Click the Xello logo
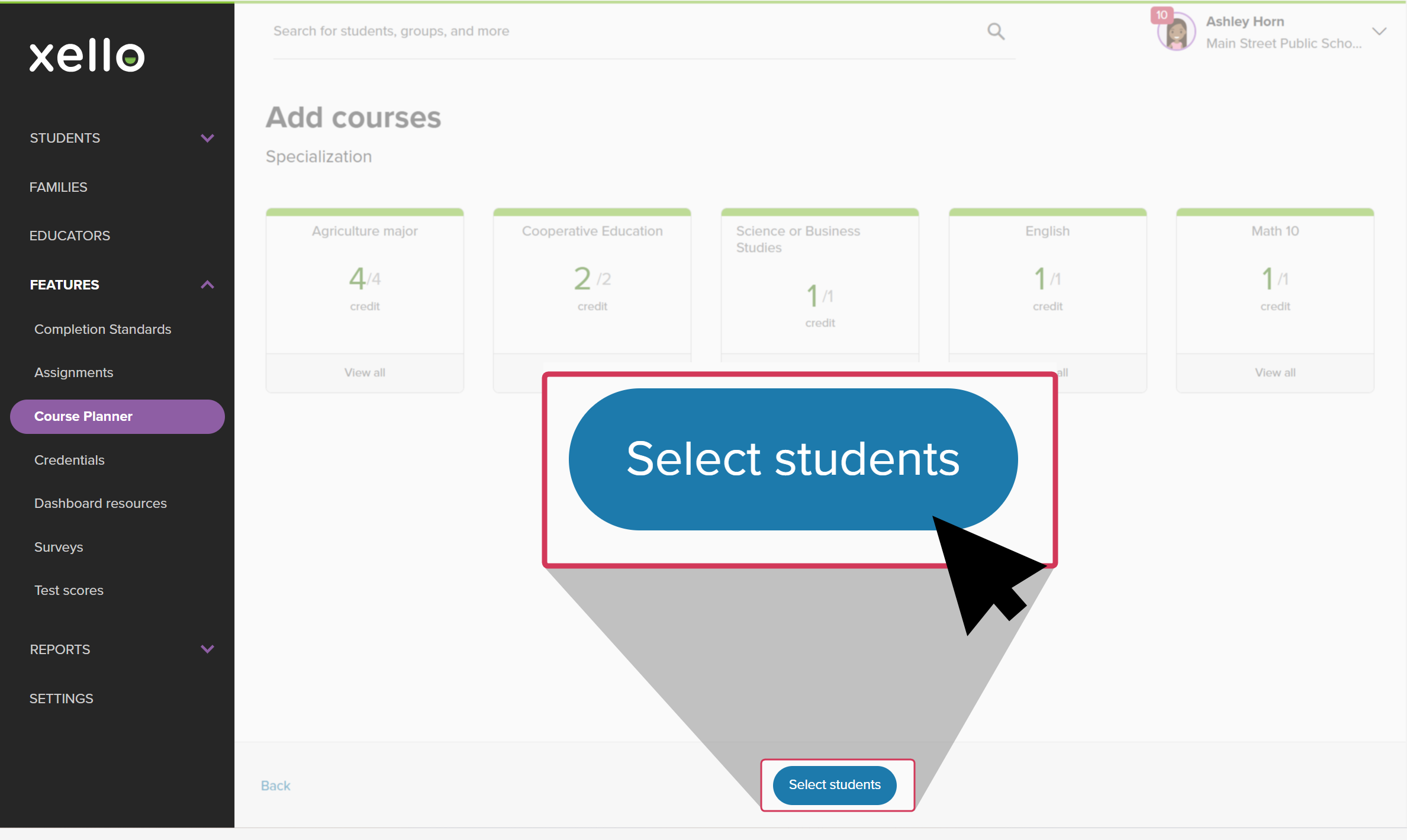 click(x=87, y=56)
